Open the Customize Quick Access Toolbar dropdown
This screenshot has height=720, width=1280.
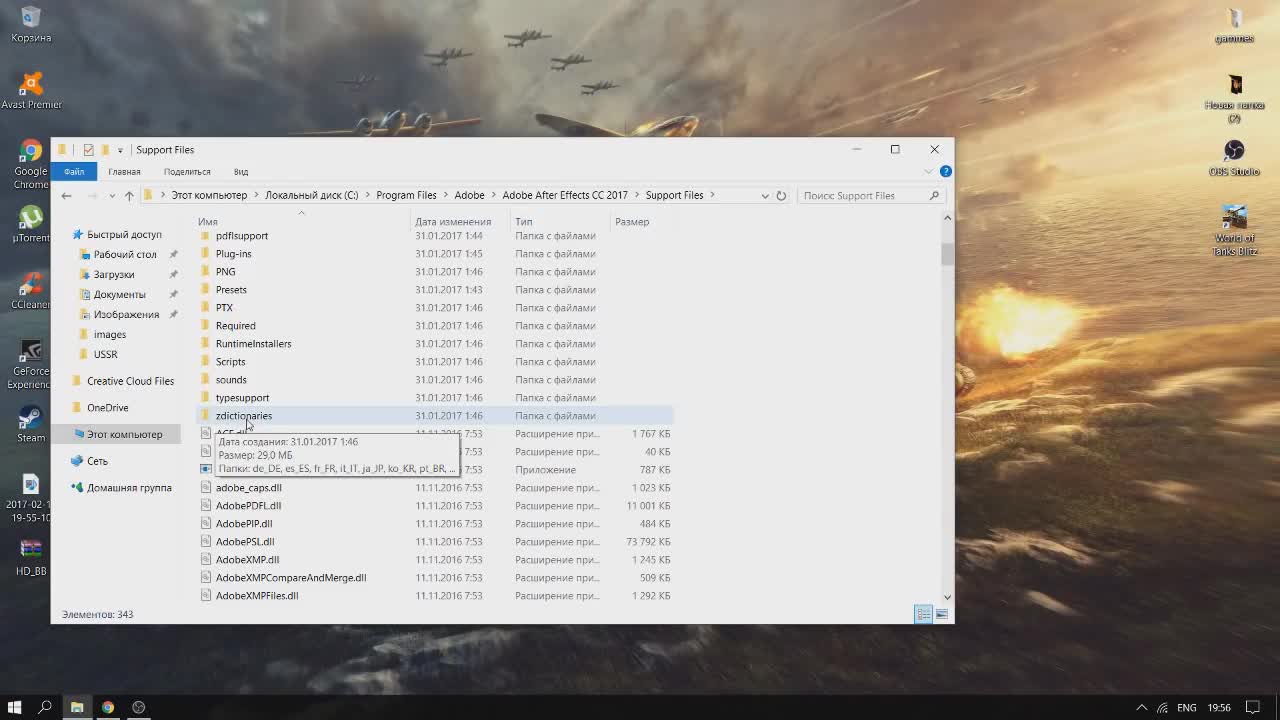click(120, 150)
